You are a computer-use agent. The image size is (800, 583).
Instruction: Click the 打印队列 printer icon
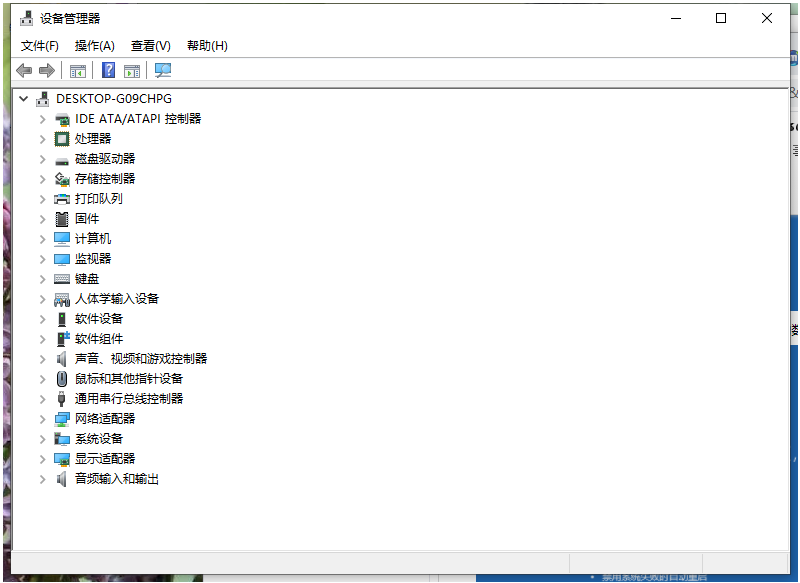(x=62, y=199)
